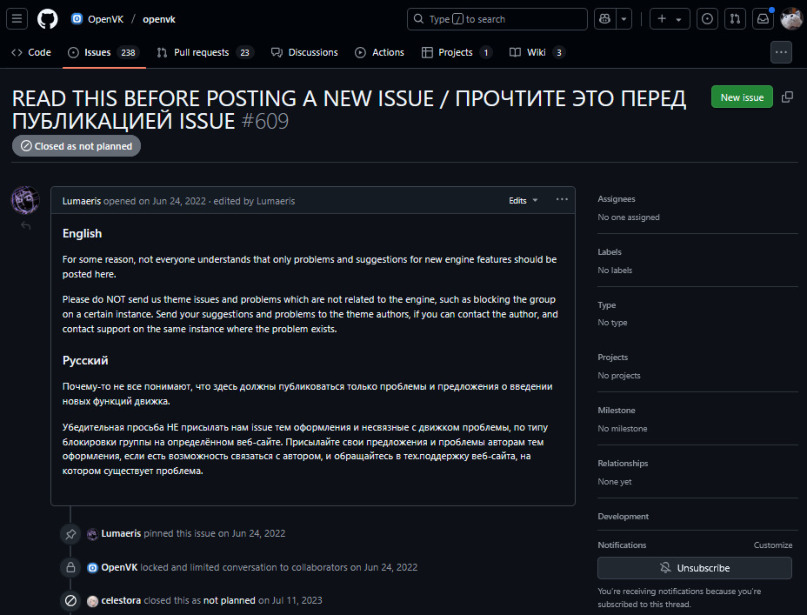Image resolution: width=807 pixels, height=615 pixels.
Task: Open the hamburger navigation menu
Action: pos(17,19)
